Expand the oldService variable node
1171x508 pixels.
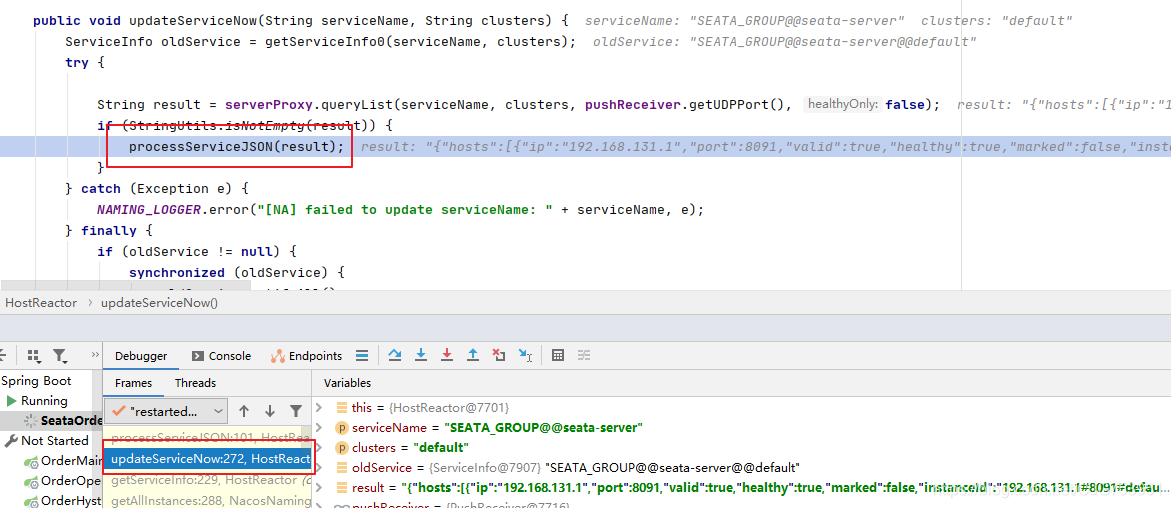pos(320,468)
